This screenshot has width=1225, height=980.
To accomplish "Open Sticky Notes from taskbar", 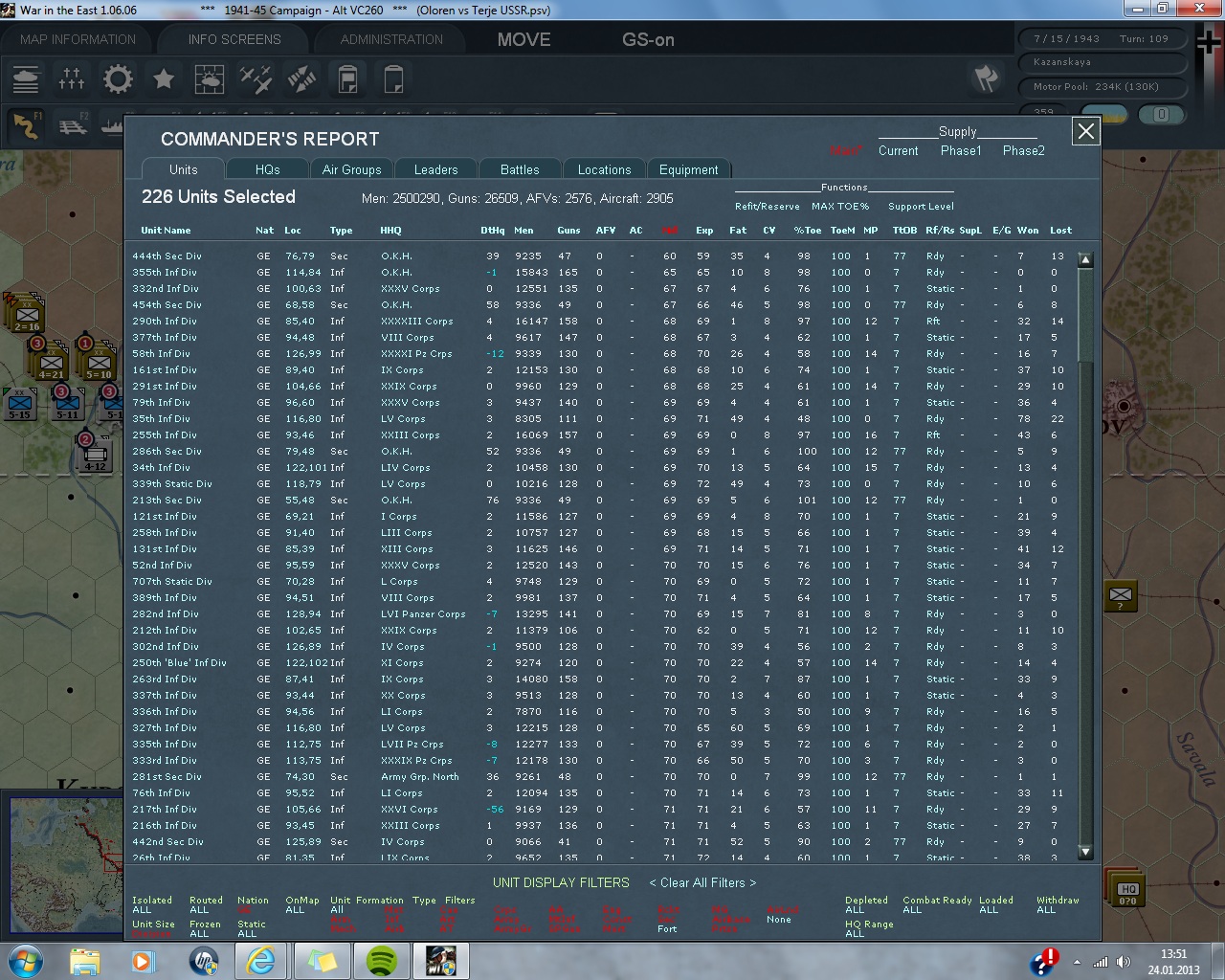I will point(322,961).
